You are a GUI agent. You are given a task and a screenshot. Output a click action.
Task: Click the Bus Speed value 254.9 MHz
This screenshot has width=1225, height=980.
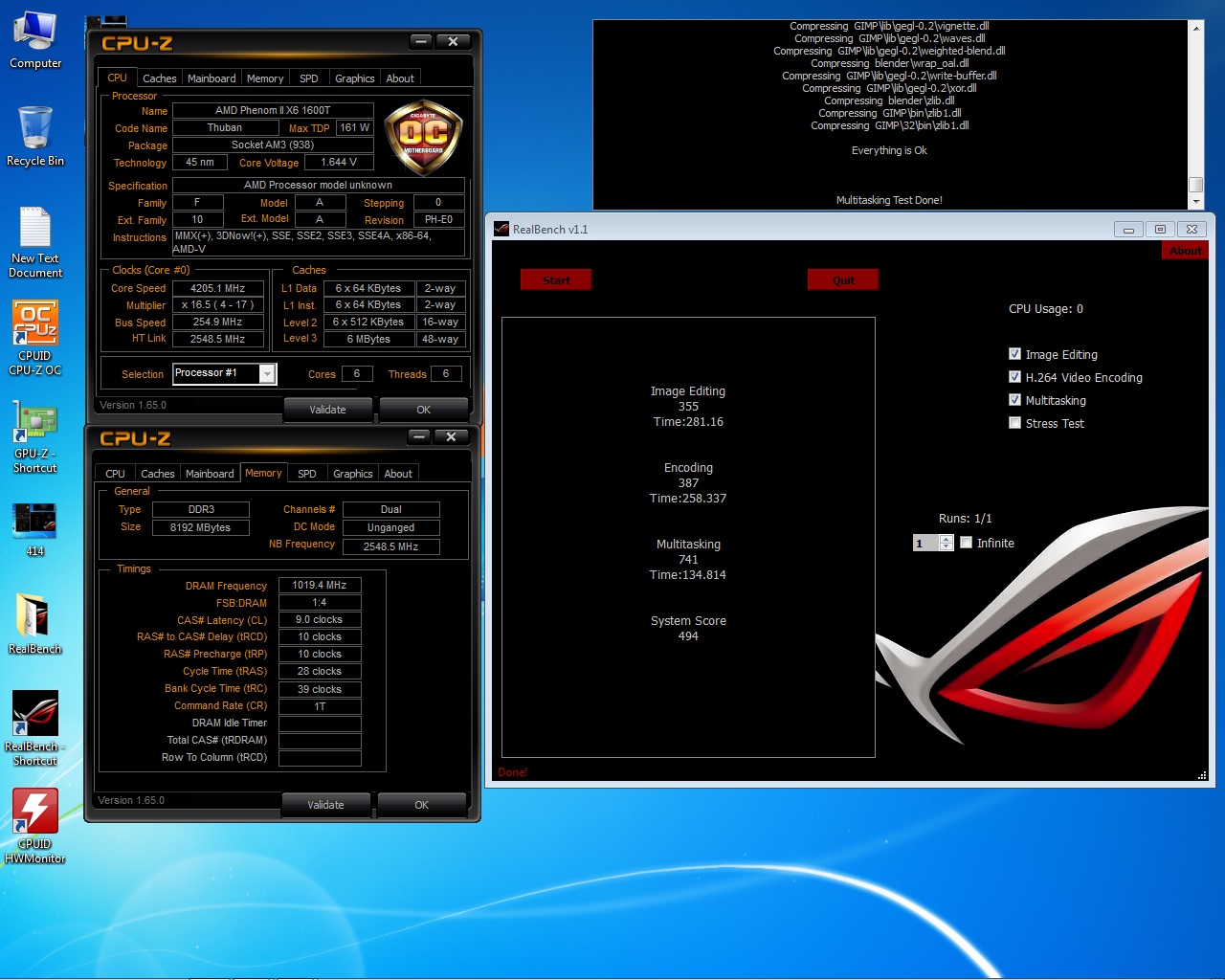coord(218,323)
